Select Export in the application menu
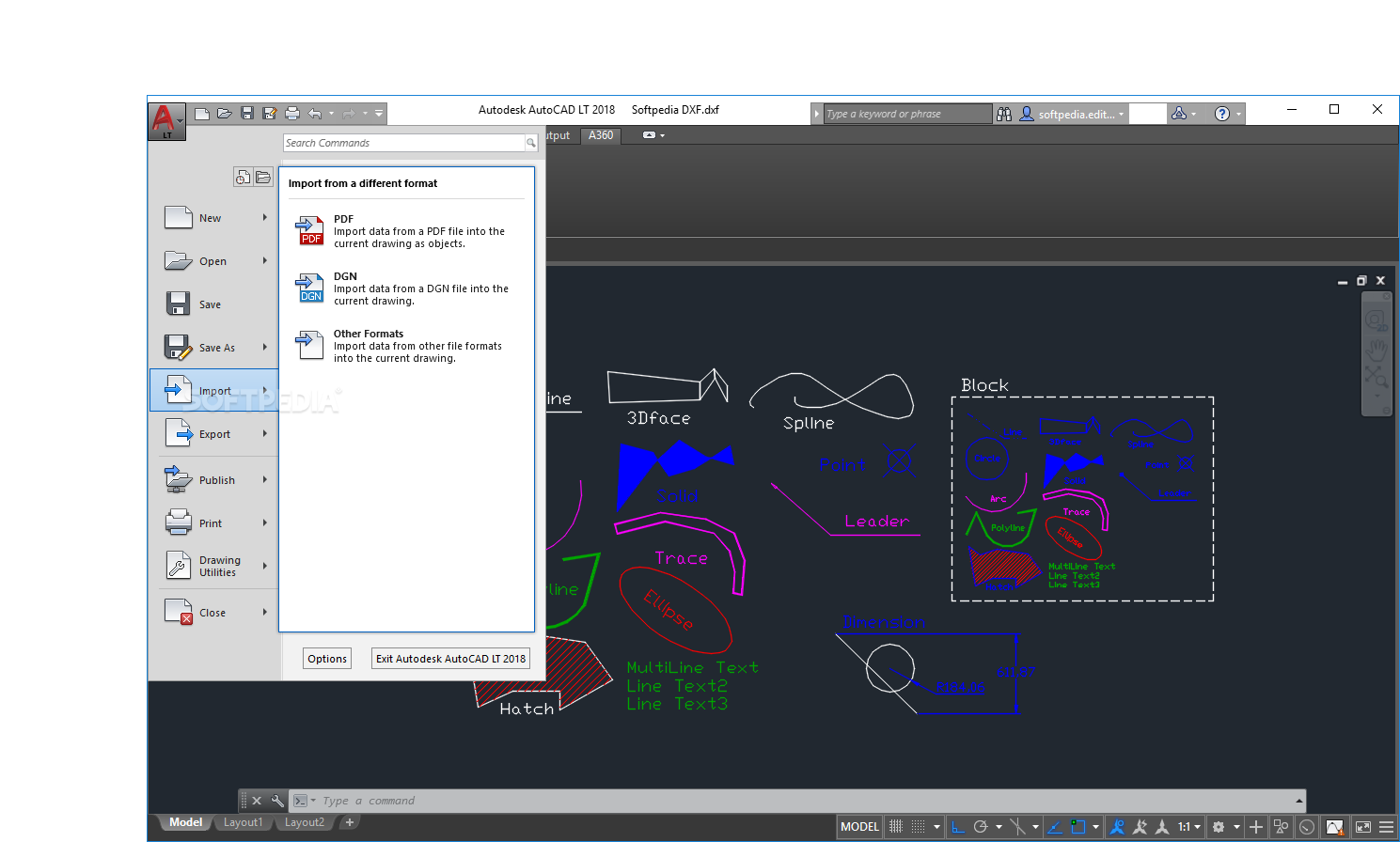The width and height of the screenshot is (1400, 842). click(x=214, y=434)
